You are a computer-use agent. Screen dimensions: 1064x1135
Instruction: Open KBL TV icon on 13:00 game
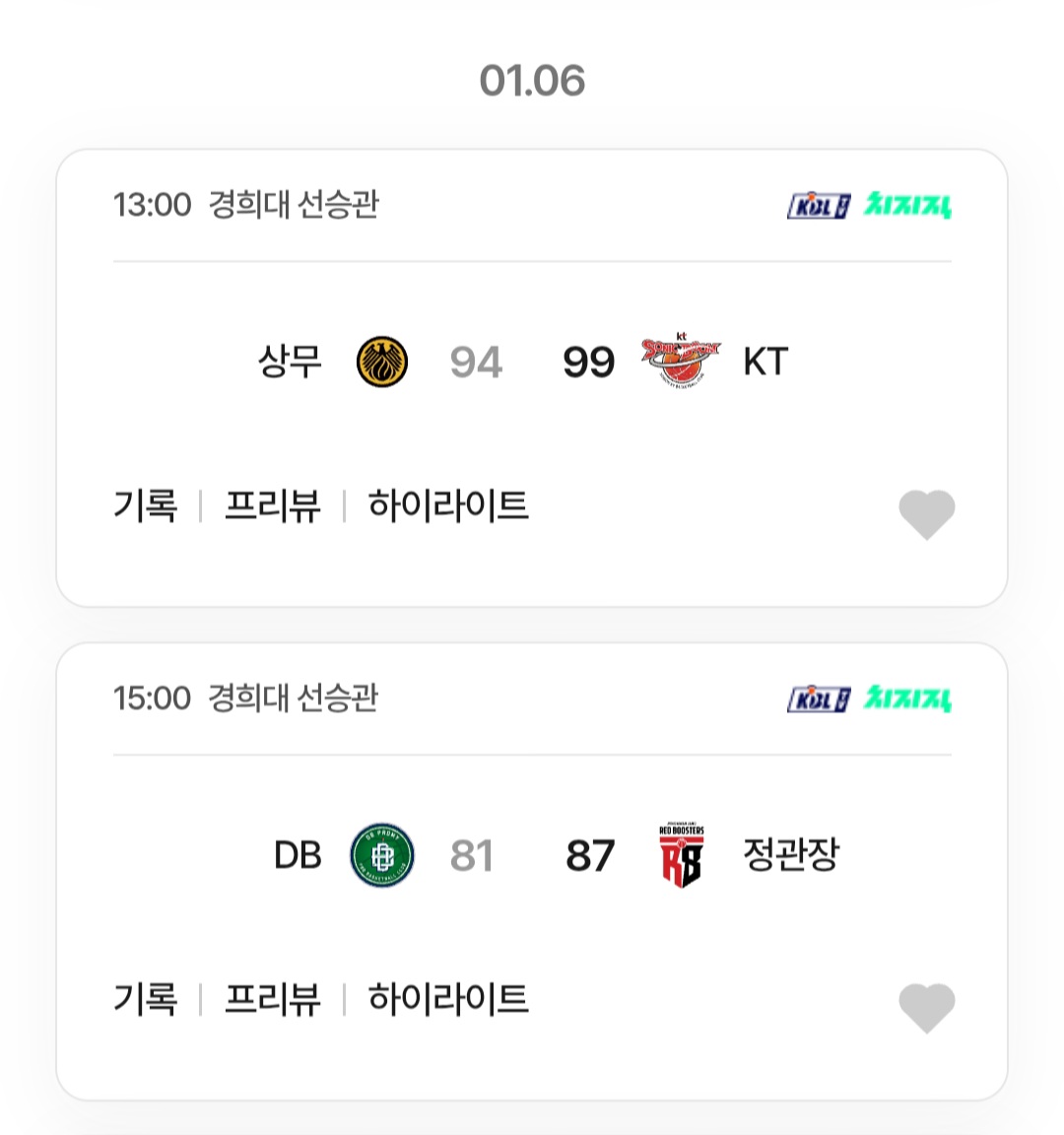click(818, 206)
